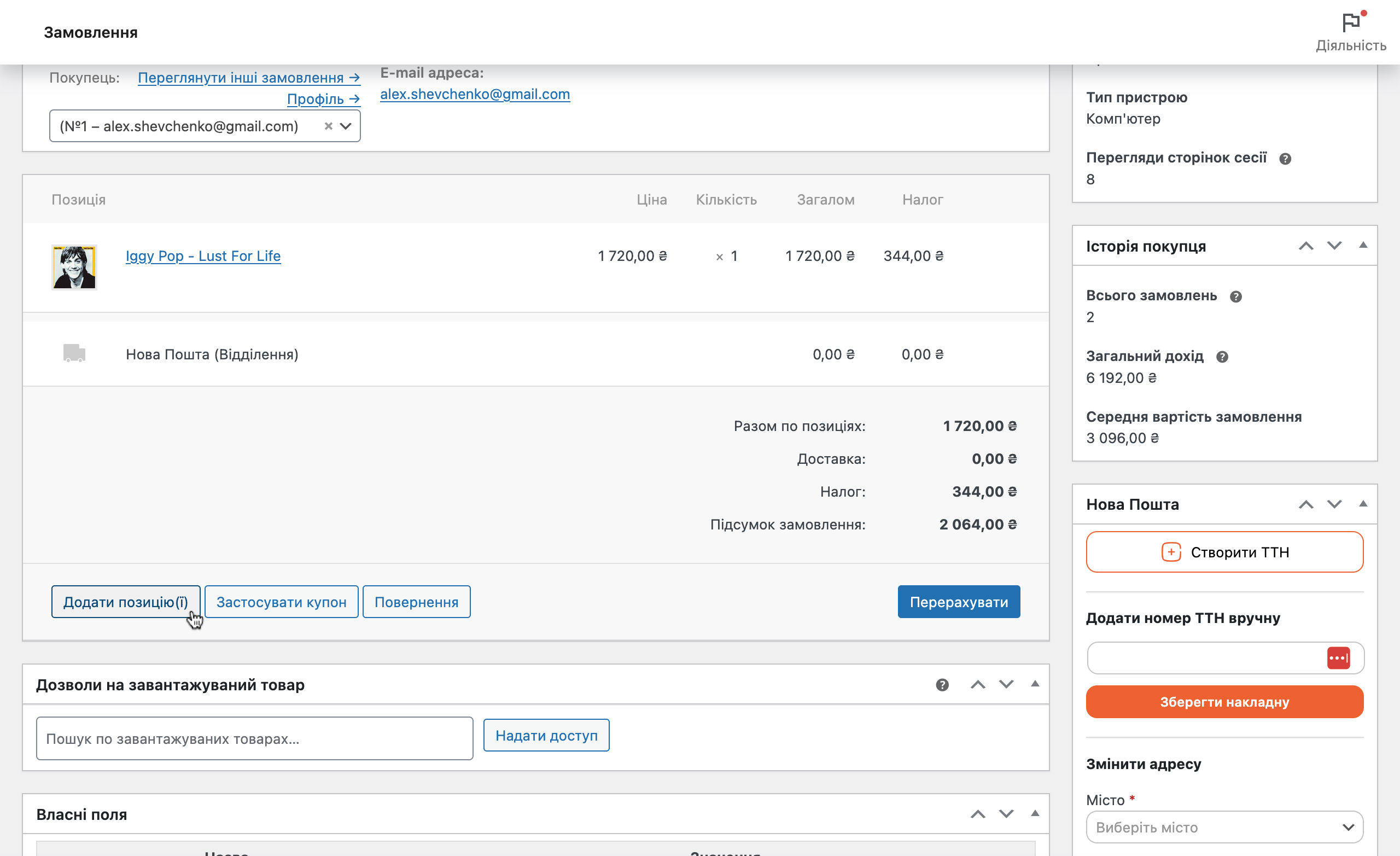Collapse the Історія покупця panel
This screenshot has width=1400, height=856.
1362,246
